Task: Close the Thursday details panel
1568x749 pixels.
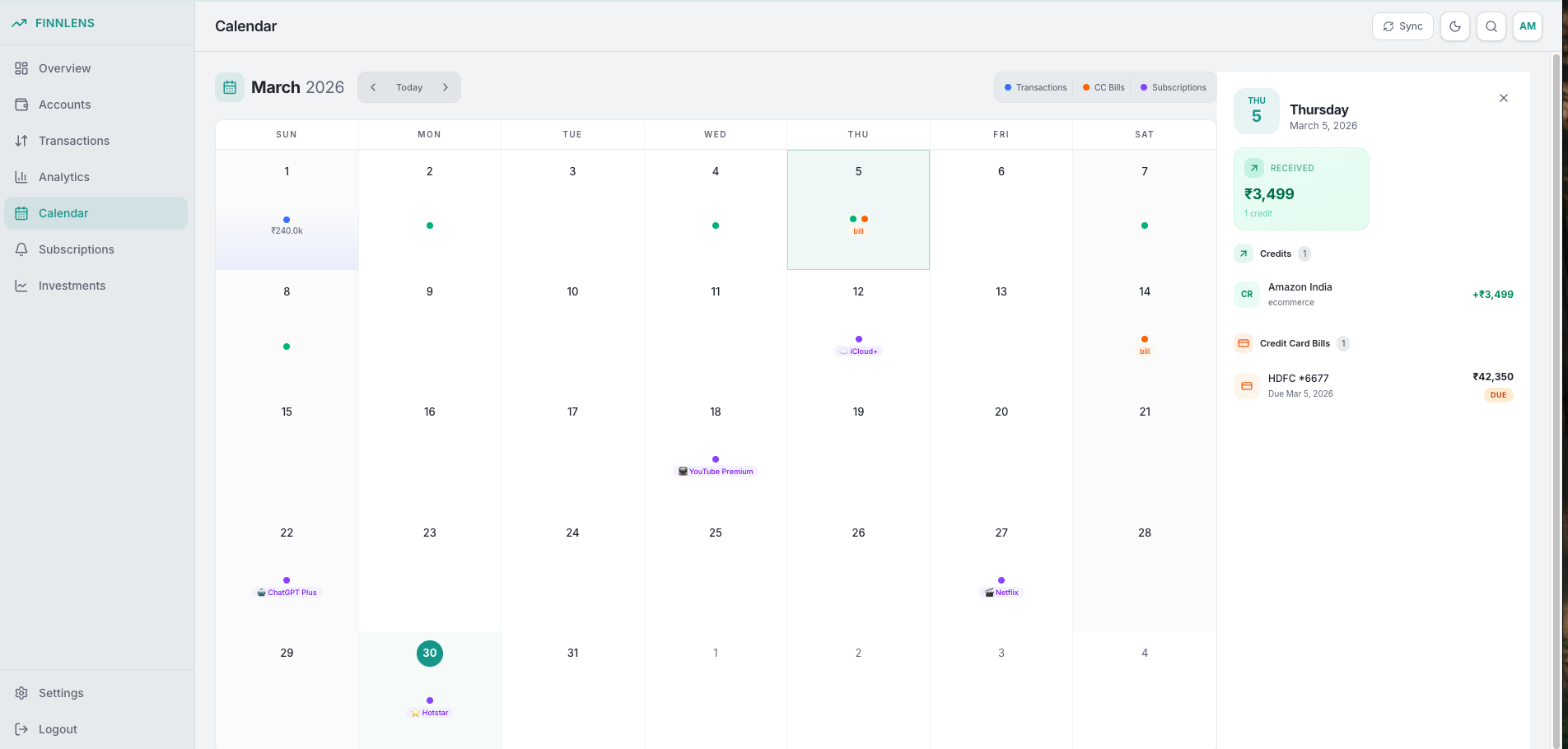Action: (1504, 98)
